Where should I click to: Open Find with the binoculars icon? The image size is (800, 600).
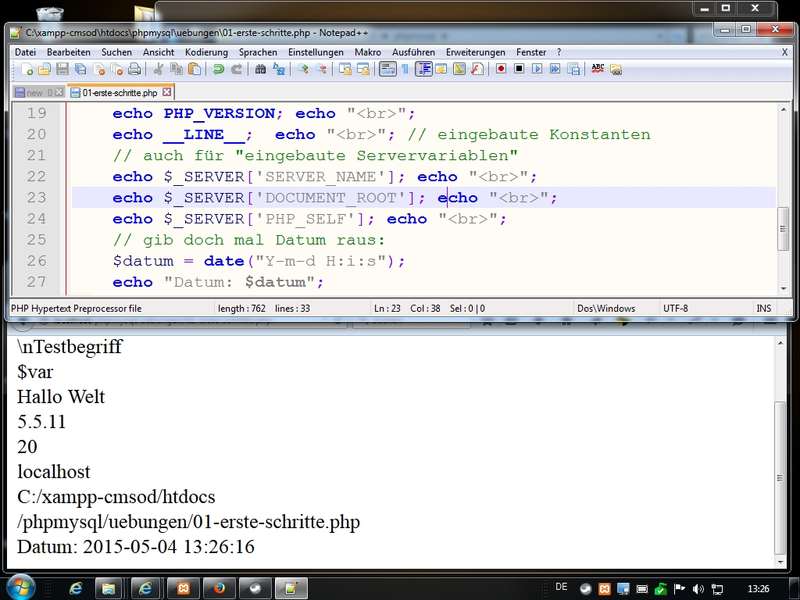[x=260, y=69]
